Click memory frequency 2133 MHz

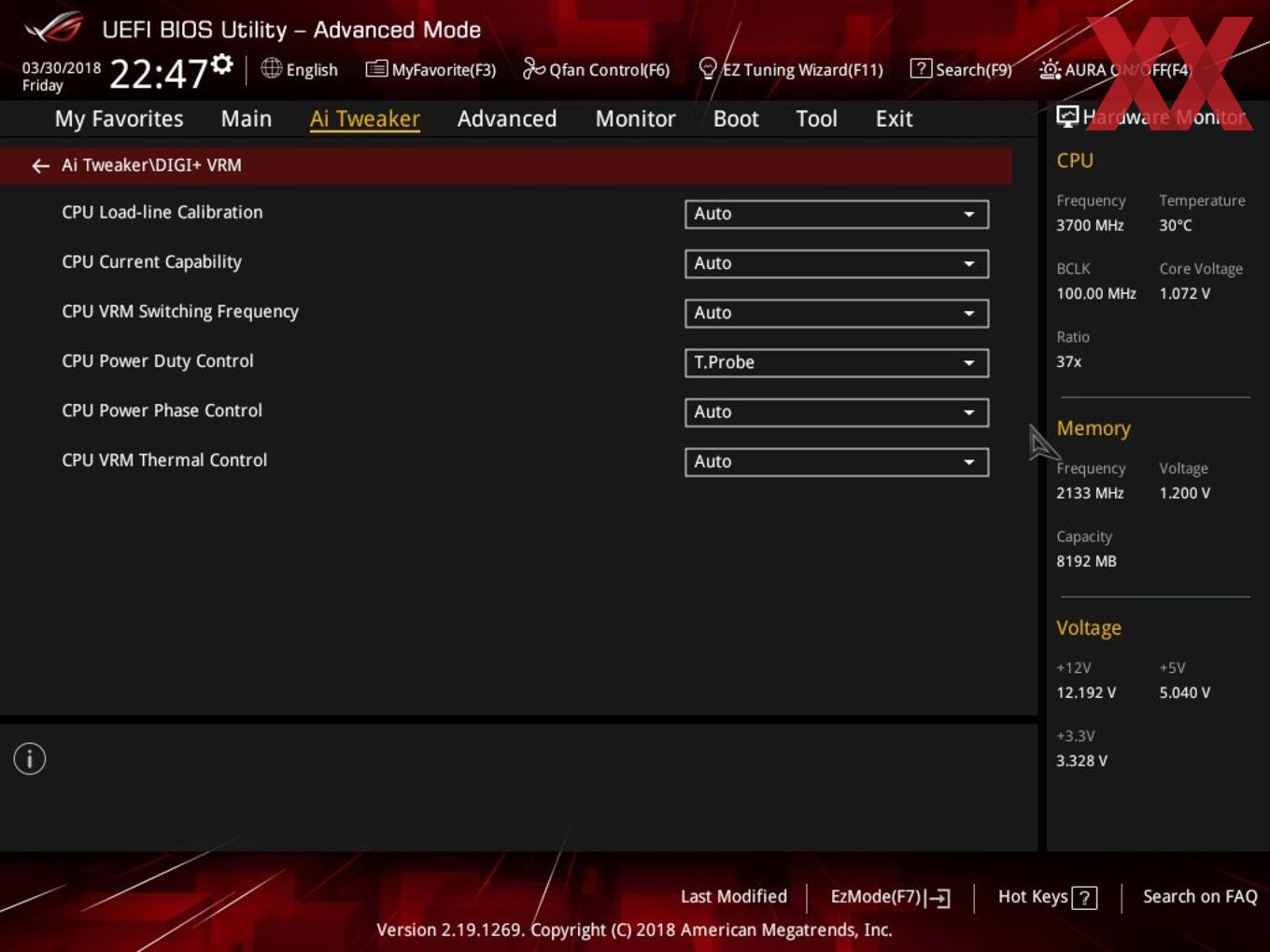1090,494
